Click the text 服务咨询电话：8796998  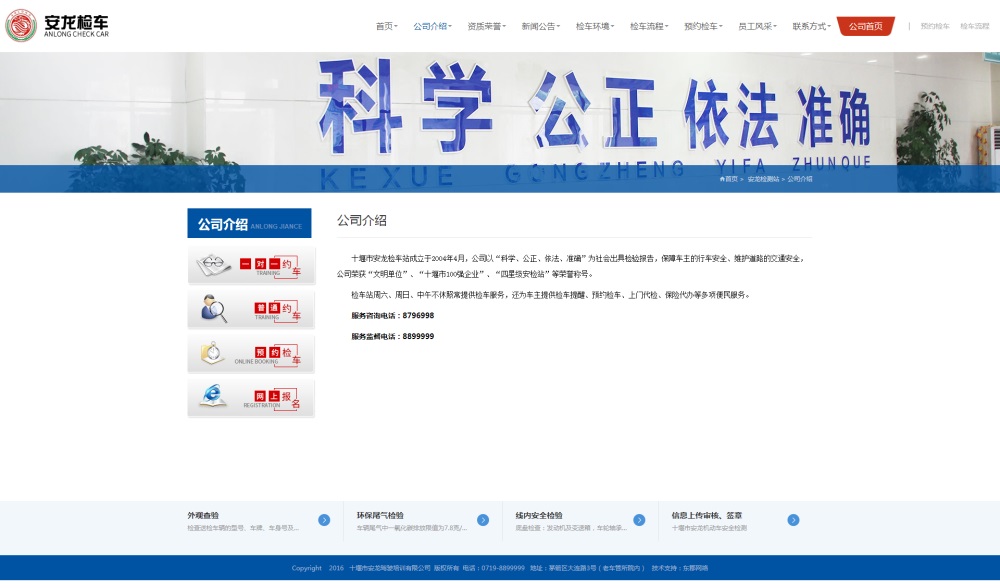[x=392, y=316]
